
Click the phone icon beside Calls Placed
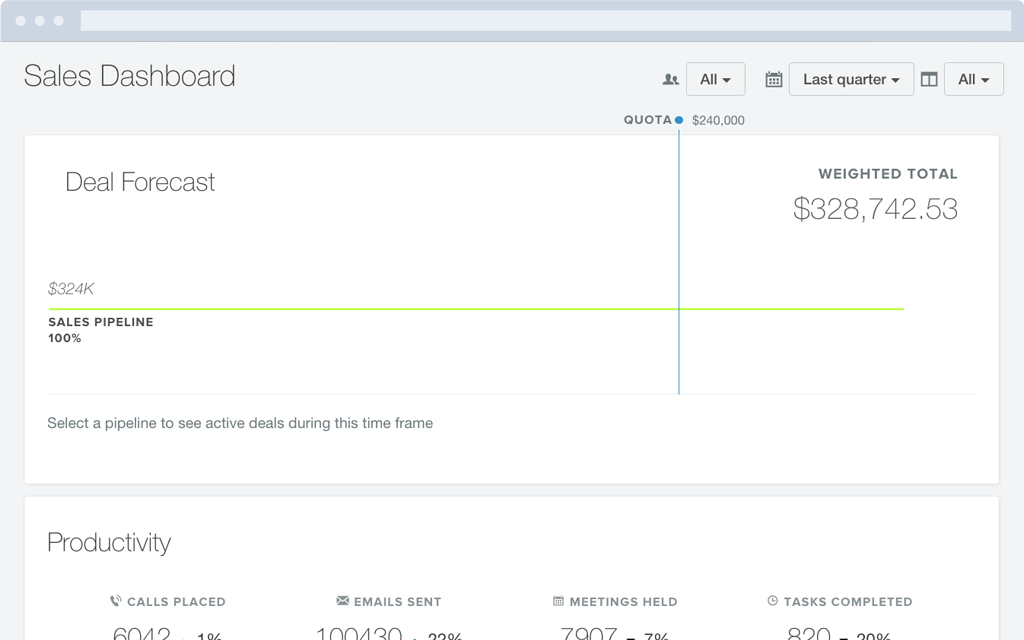(116, 601)
